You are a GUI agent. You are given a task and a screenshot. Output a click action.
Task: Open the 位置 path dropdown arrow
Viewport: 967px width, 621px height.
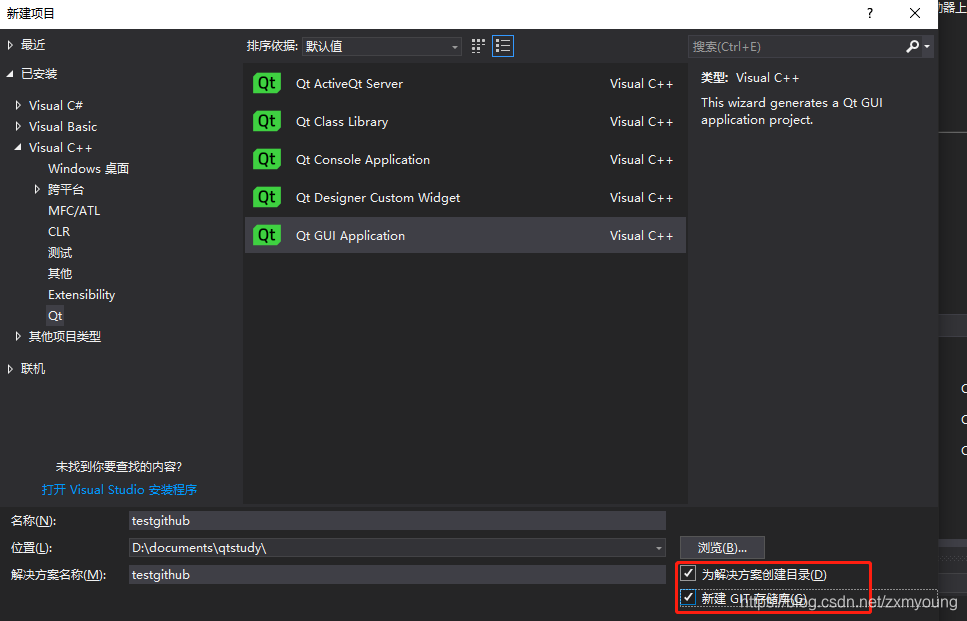(x=657, y=547)
